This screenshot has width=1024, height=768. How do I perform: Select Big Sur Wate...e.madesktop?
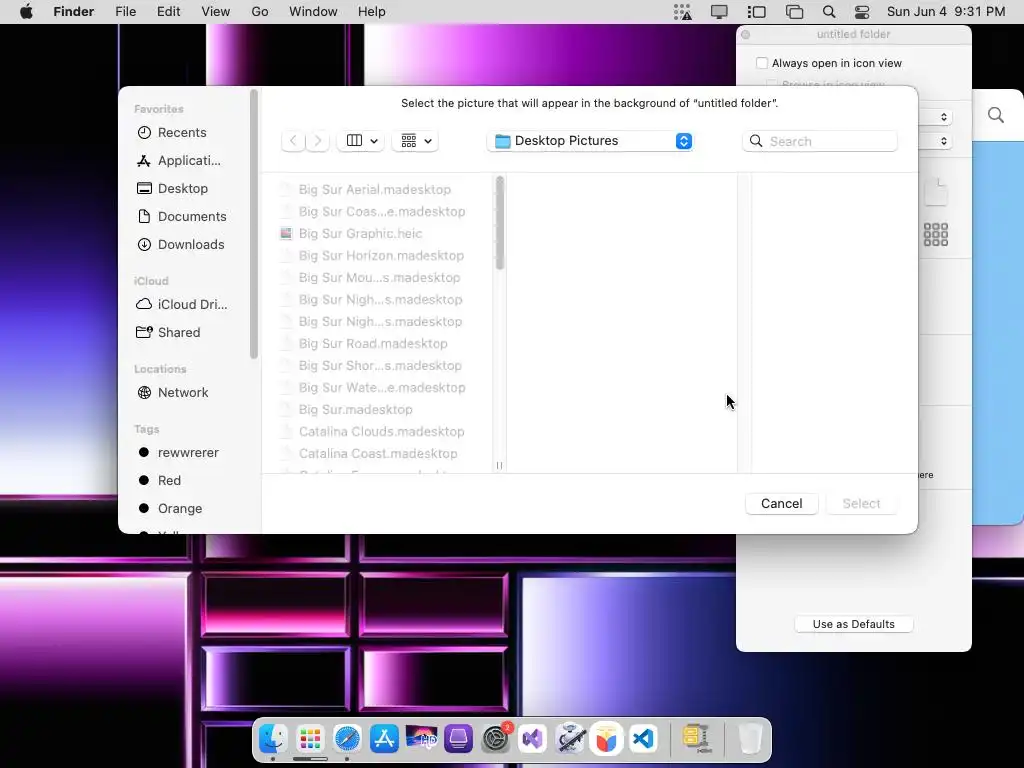pyautogui.click(x=382, y=388)
